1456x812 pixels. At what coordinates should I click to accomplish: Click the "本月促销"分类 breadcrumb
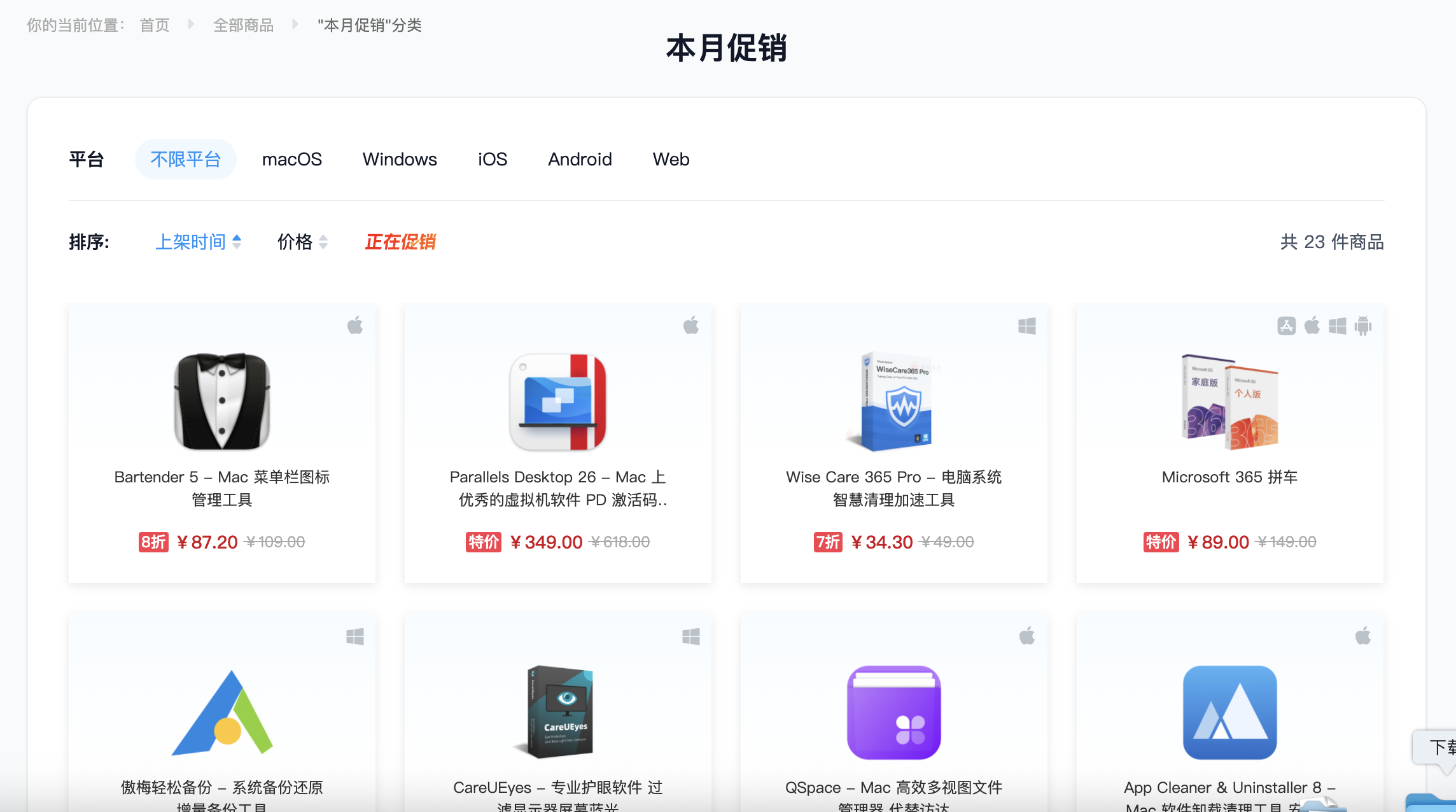click(370, 25)
